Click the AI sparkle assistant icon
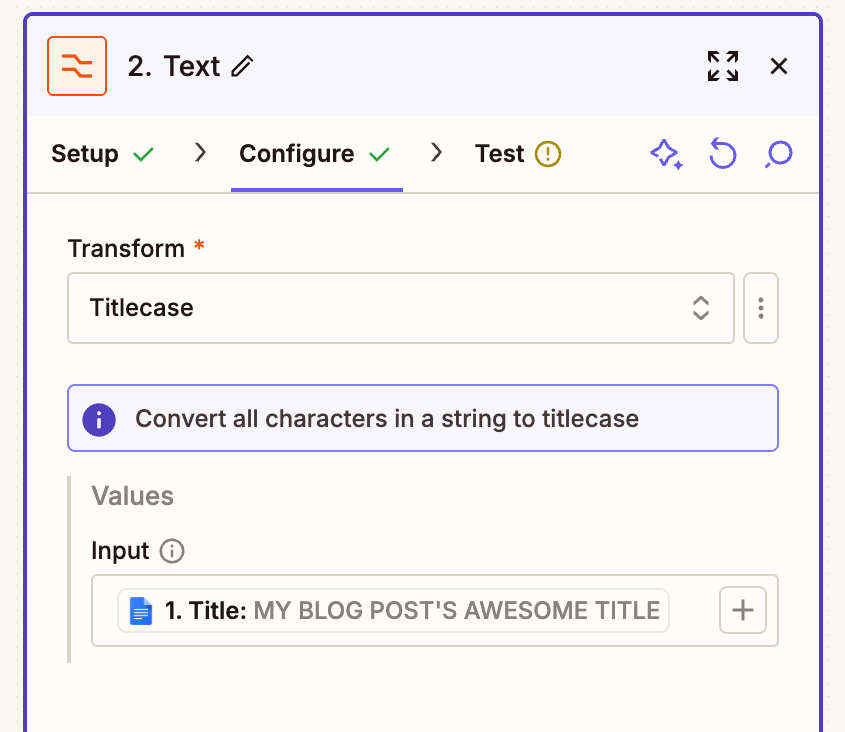 (x=667, y=154)
